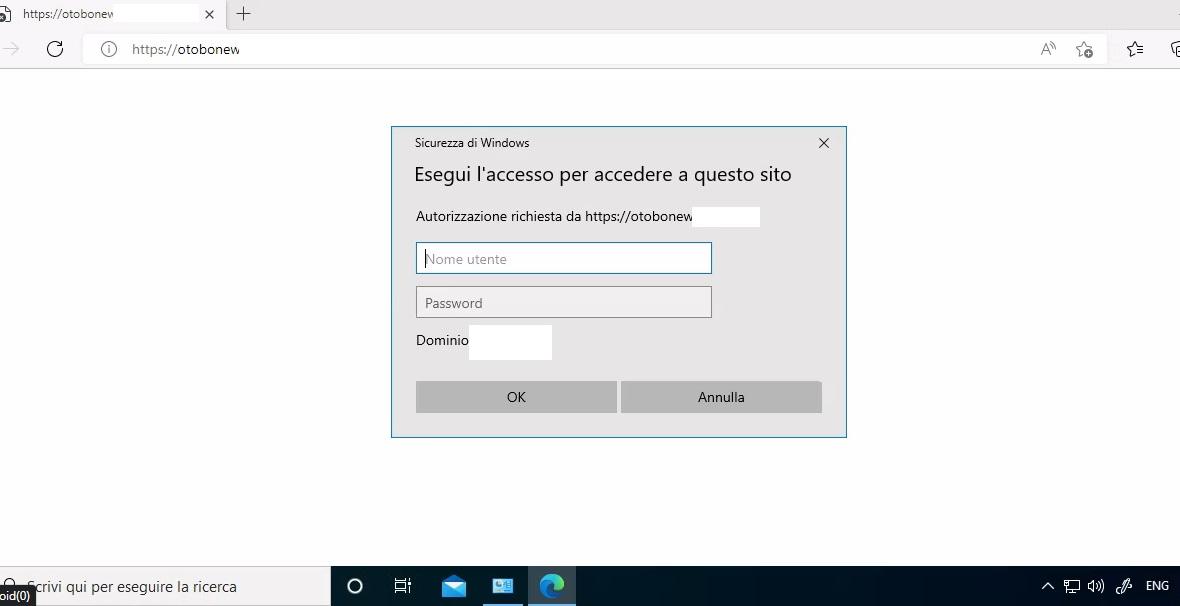Activate the Read aloud icon
This screenshot has width=1180, height=606.
coord(1048,49)
